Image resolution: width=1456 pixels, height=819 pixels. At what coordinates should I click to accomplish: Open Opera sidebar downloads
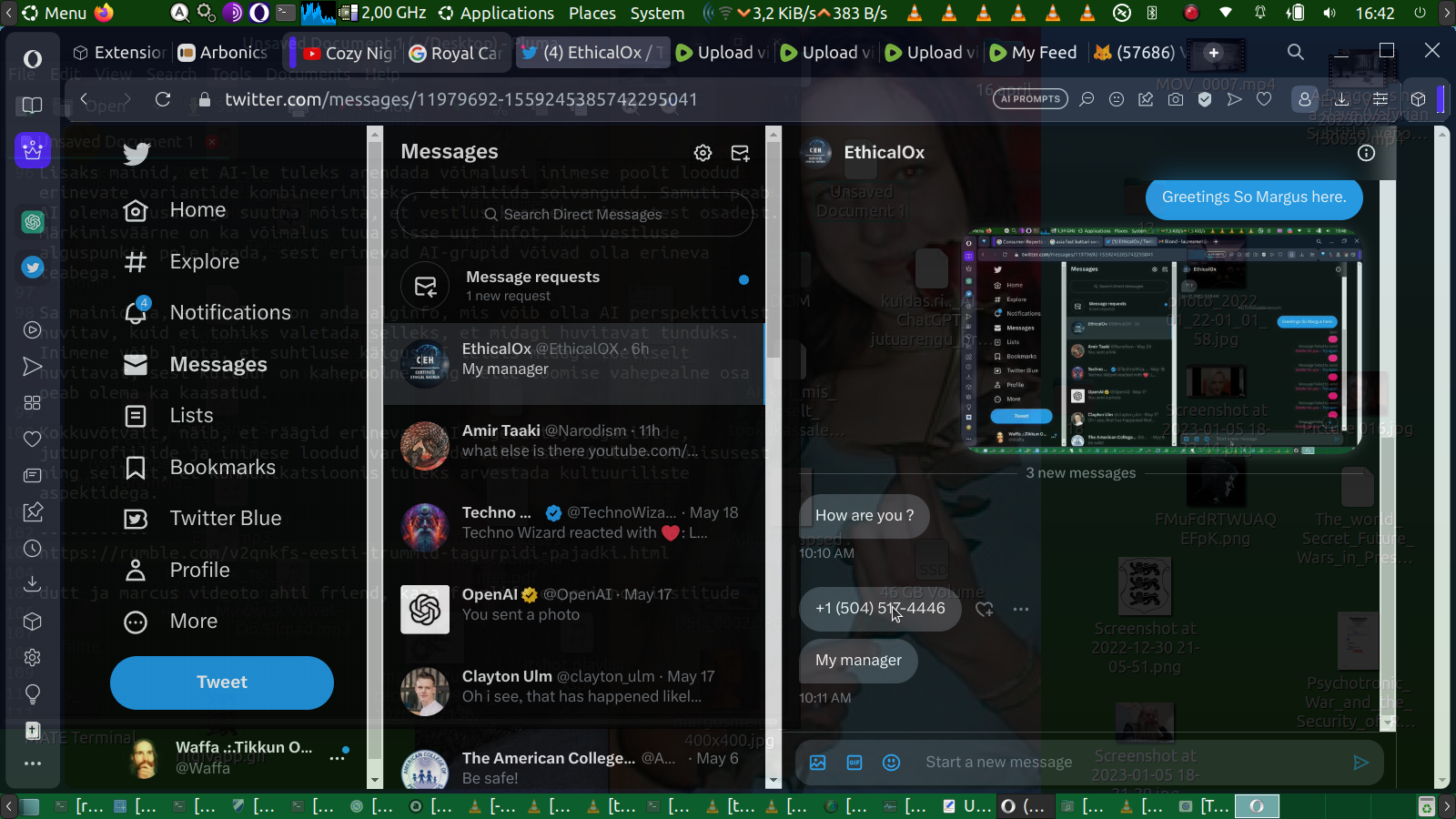point(33,584)
